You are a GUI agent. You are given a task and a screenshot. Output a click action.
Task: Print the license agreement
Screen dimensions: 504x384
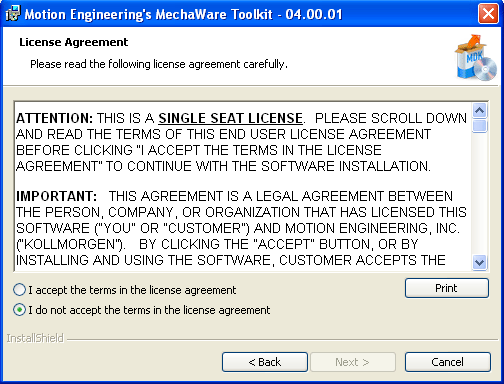[x=447, y=288]
